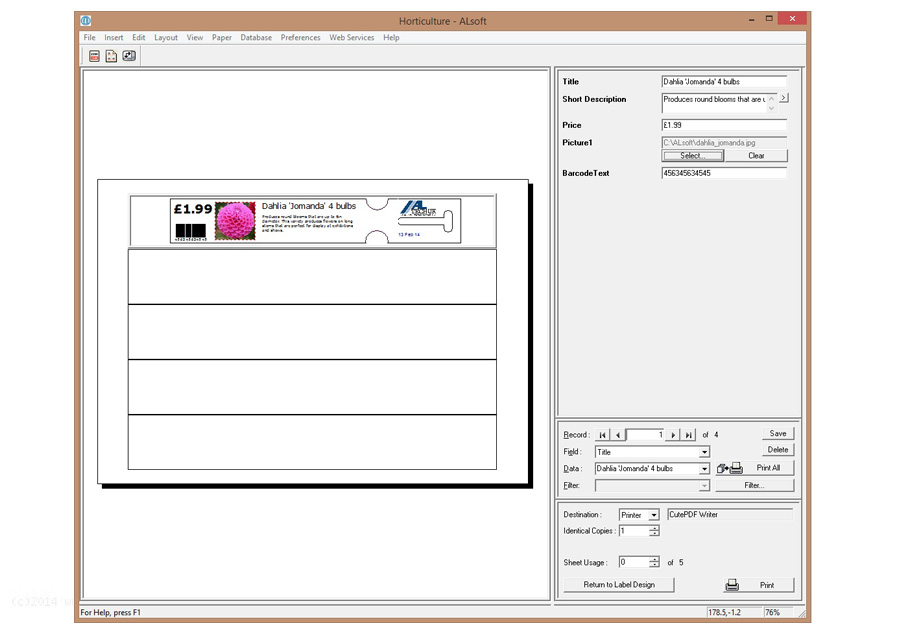
Task: Expand the Short Description editor arrow button
Action: coord(783,98)
